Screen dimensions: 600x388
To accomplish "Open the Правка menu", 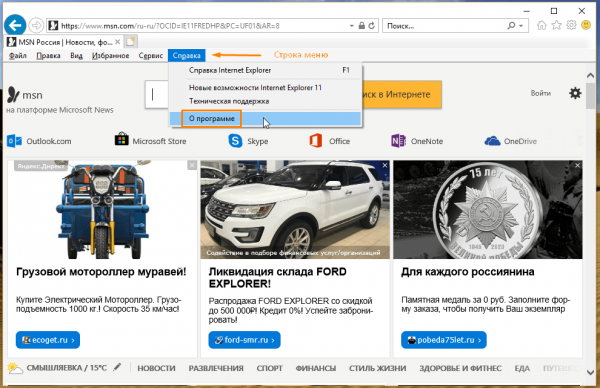I will pyautogui.click(x=48, y=55).
